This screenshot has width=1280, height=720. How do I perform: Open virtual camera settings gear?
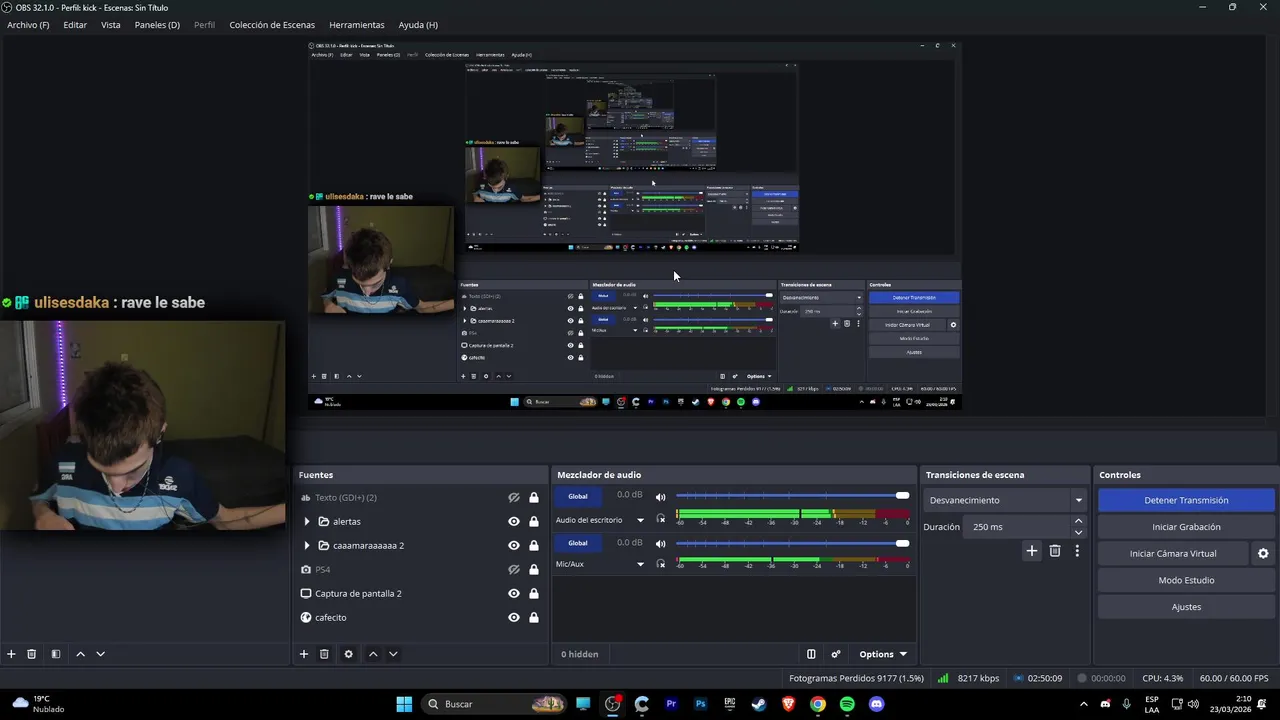1263,553
